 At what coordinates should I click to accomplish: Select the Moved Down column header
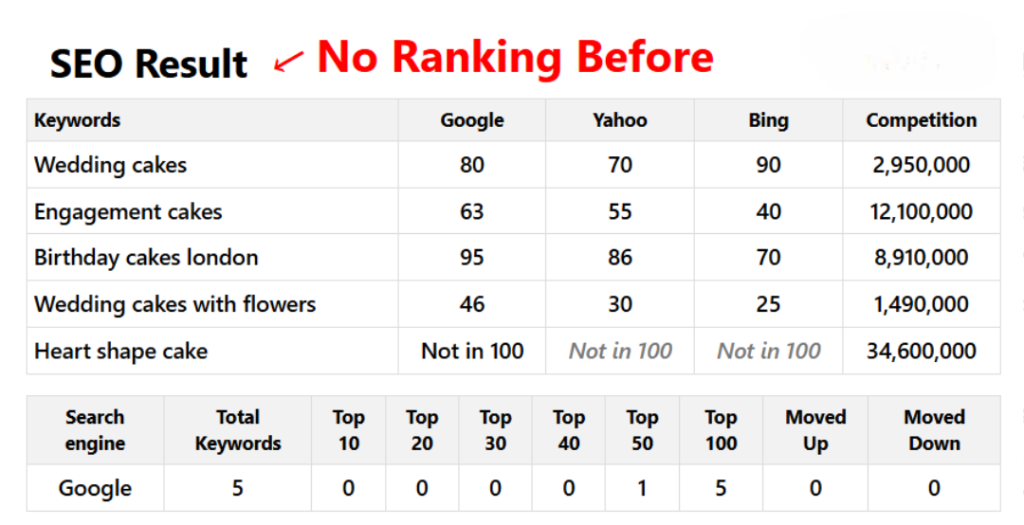934,430
